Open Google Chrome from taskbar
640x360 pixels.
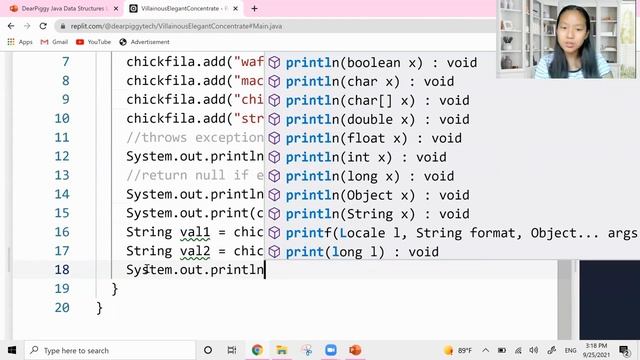(x=257, y=350)
